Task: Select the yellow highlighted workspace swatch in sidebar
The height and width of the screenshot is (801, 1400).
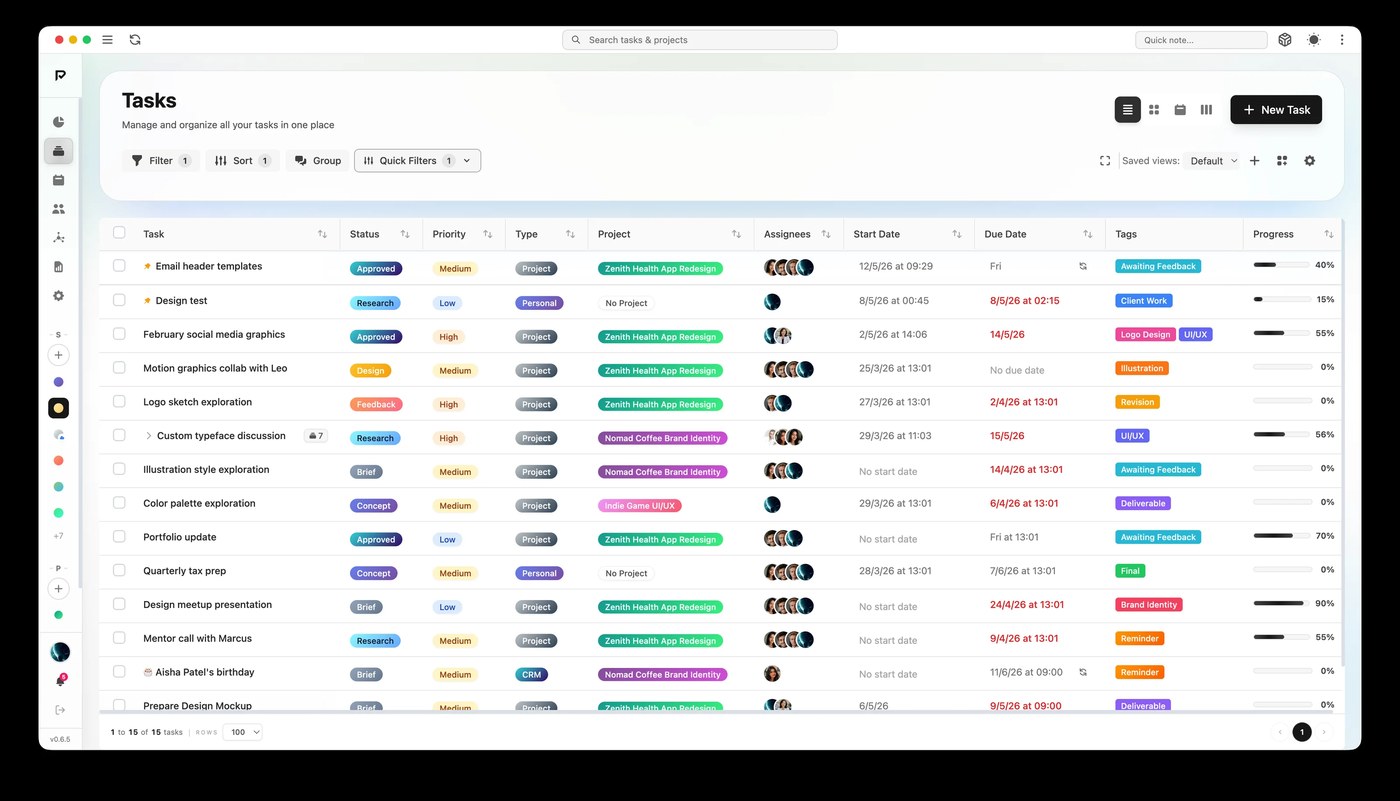Action: click(58, 408)
